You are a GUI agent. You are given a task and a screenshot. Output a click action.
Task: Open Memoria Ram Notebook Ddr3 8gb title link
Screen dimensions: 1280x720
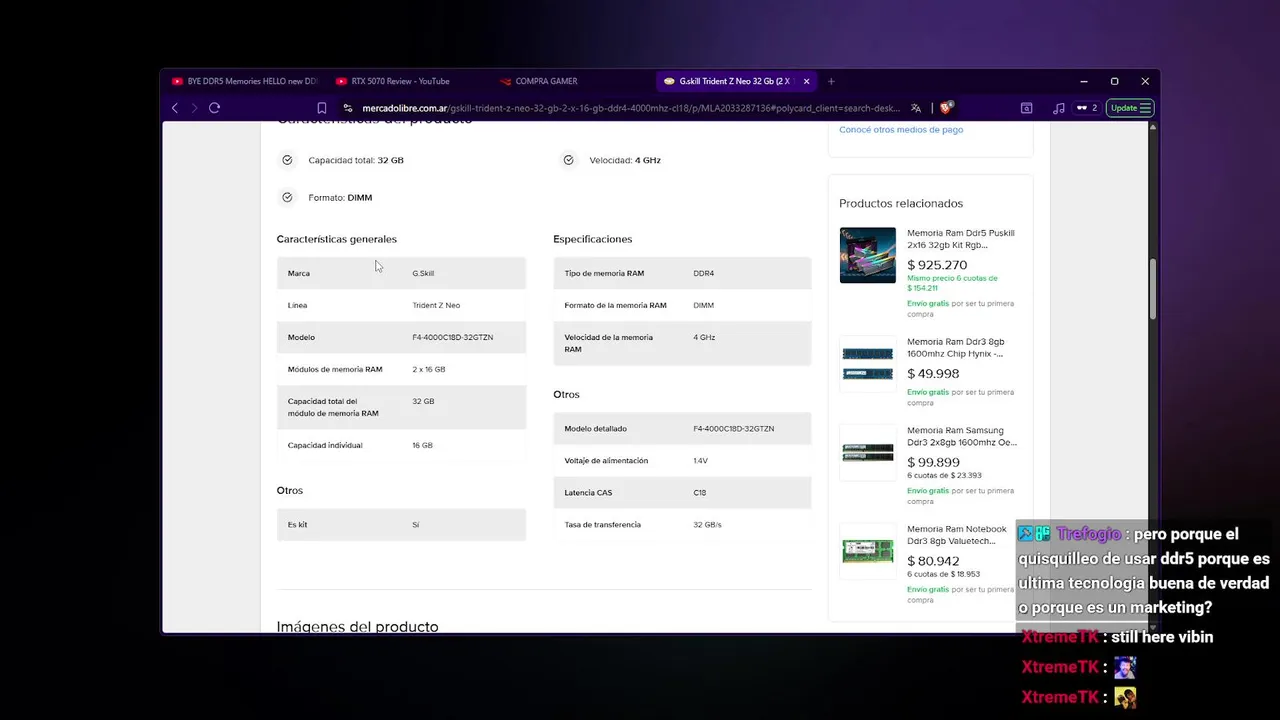[x=957, y=535]
